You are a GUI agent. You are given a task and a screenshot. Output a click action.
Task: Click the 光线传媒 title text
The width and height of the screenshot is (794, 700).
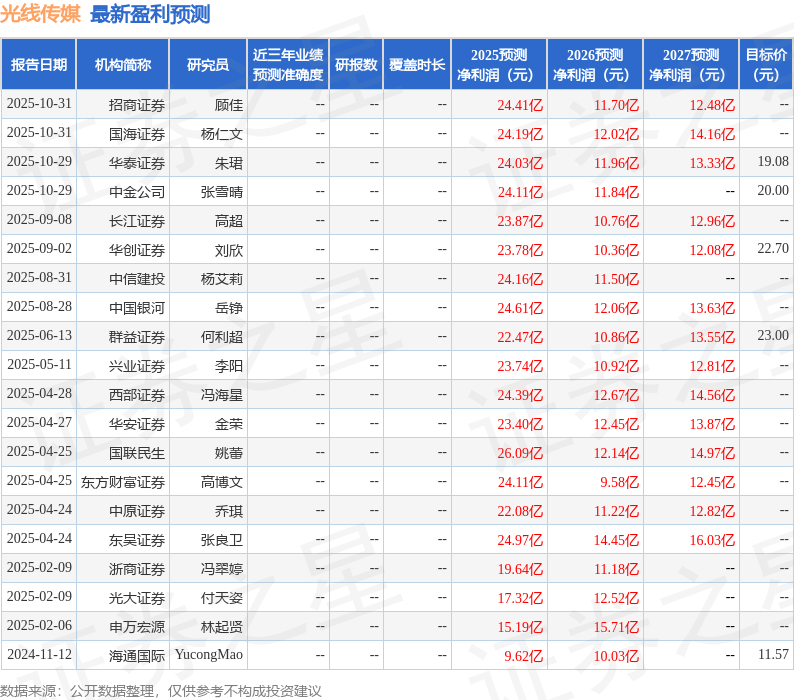[41, 14]
